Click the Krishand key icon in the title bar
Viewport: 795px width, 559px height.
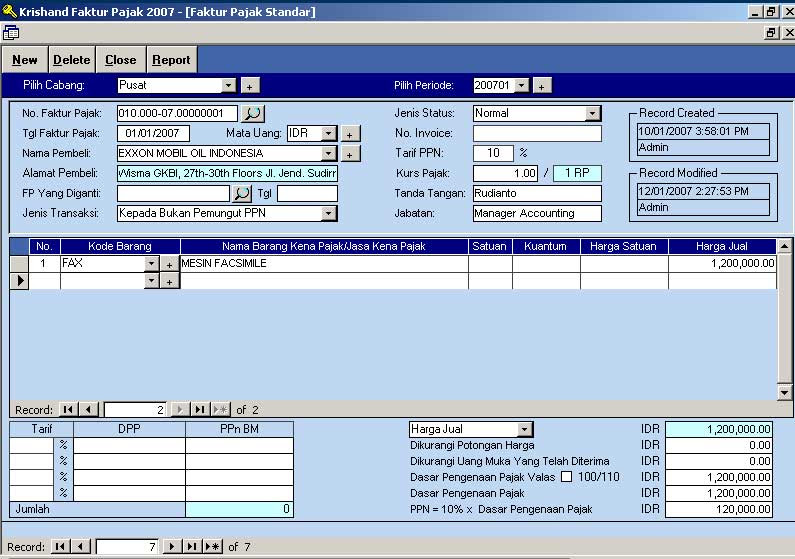click(9, 11)
